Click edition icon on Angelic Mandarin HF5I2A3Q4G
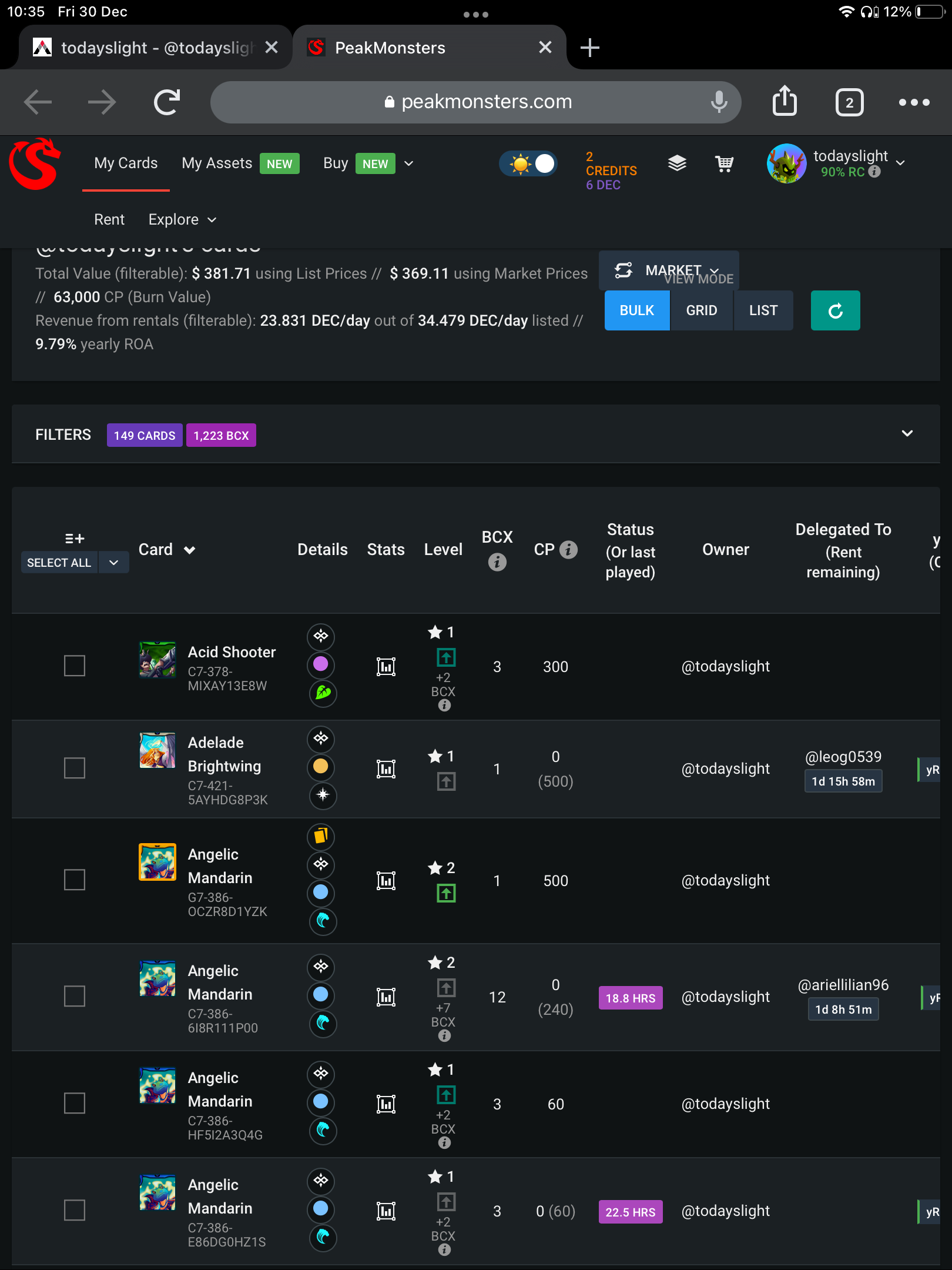This screenshot has width=952, height=1270. 321,1074
